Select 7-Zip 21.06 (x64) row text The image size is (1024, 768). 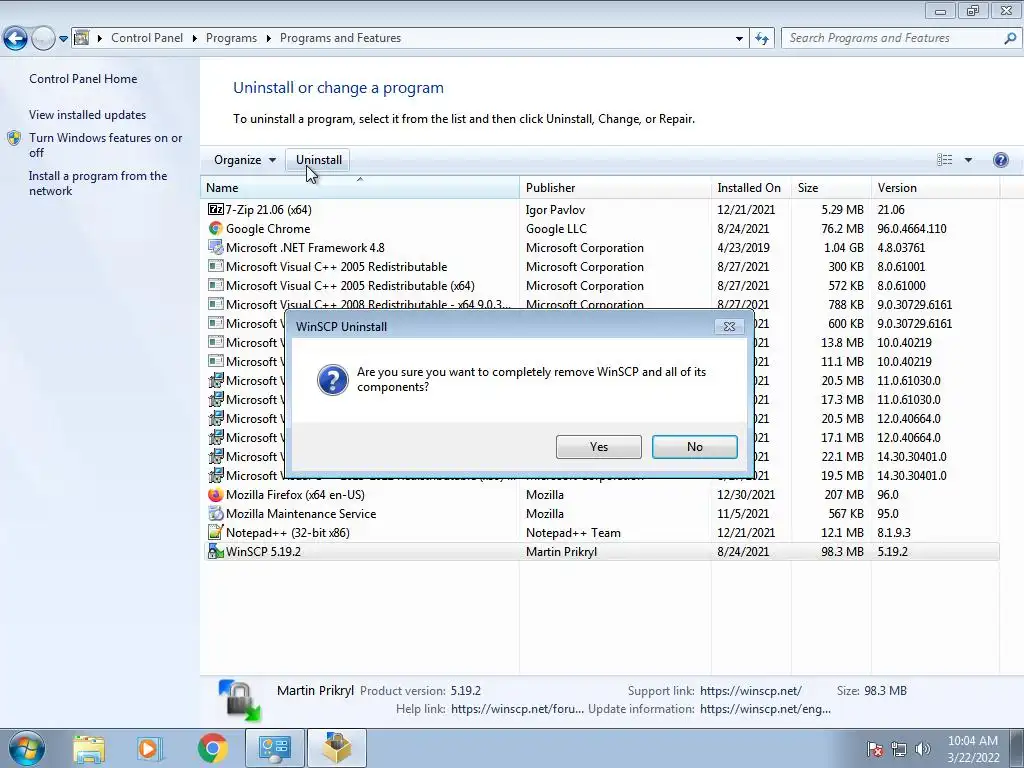(x=268, y=210)
